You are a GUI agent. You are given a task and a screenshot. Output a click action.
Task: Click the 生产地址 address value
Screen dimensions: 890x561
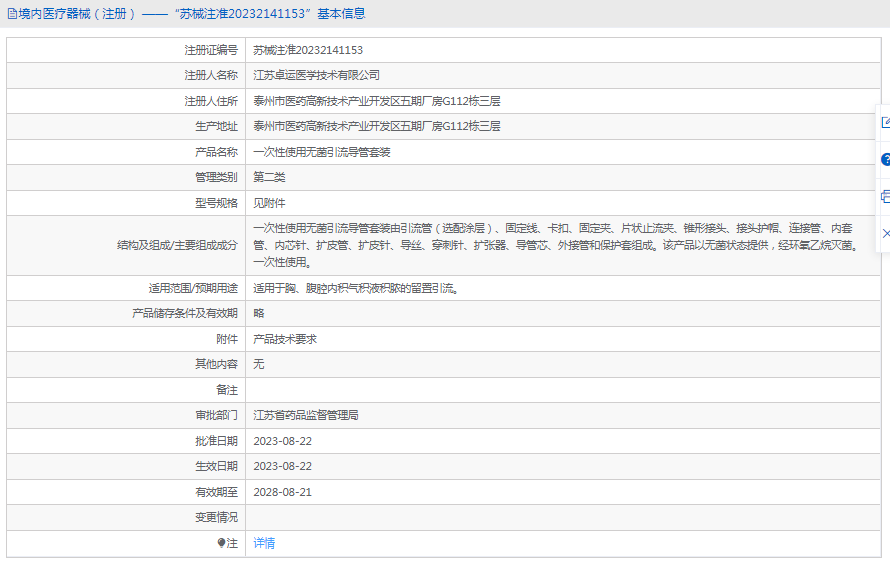click(377, 126)
